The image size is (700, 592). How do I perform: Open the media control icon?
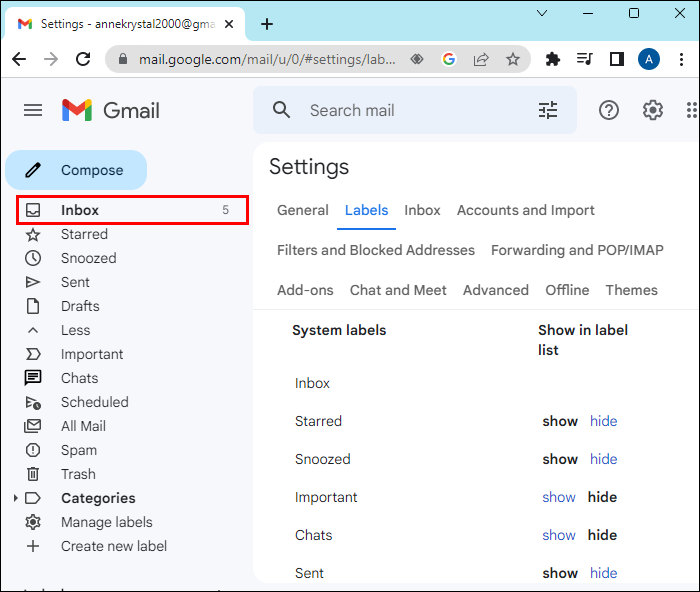(x=584, y=59)
